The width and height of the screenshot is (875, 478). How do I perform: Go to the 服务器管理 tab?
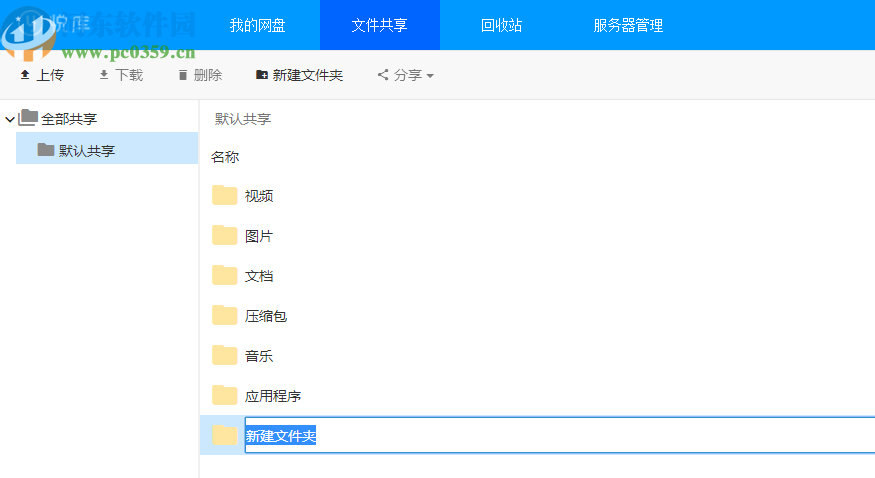(628, 25)
